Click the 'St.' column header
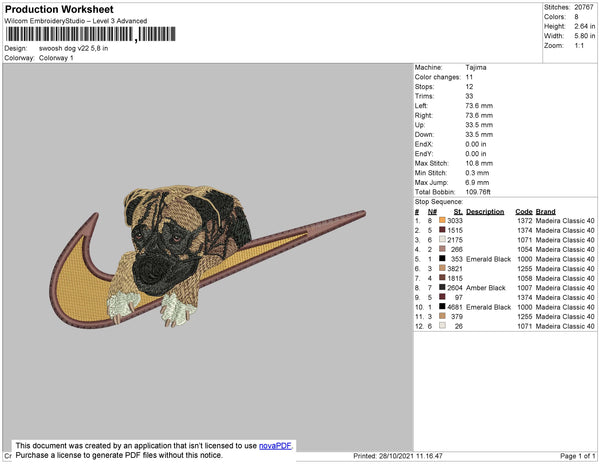The width and height of the screenshot is (600, 464). 458,212
